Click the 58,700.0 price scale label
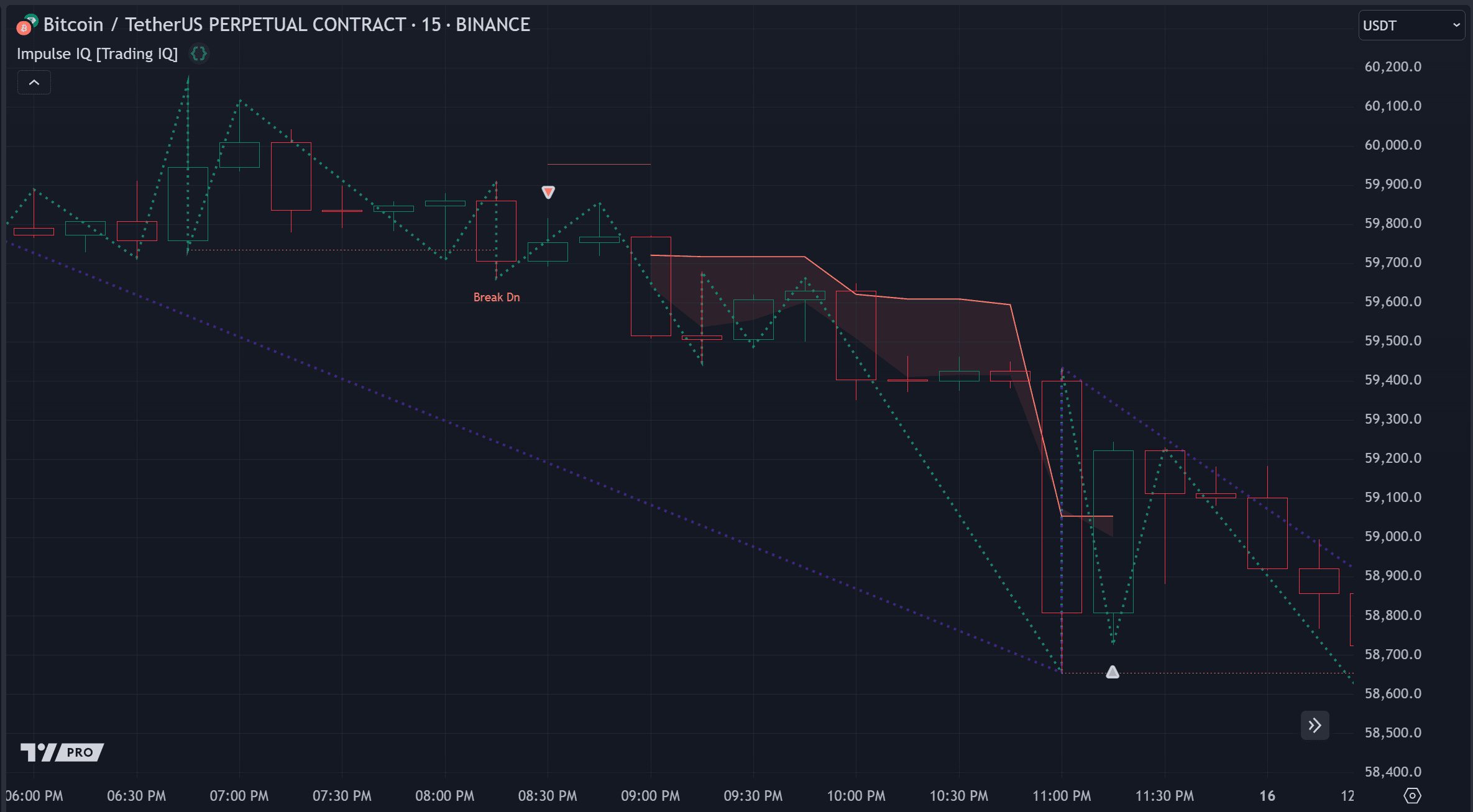Image resolution: width=1473 pixels, height=812 pixels. 1393,654
